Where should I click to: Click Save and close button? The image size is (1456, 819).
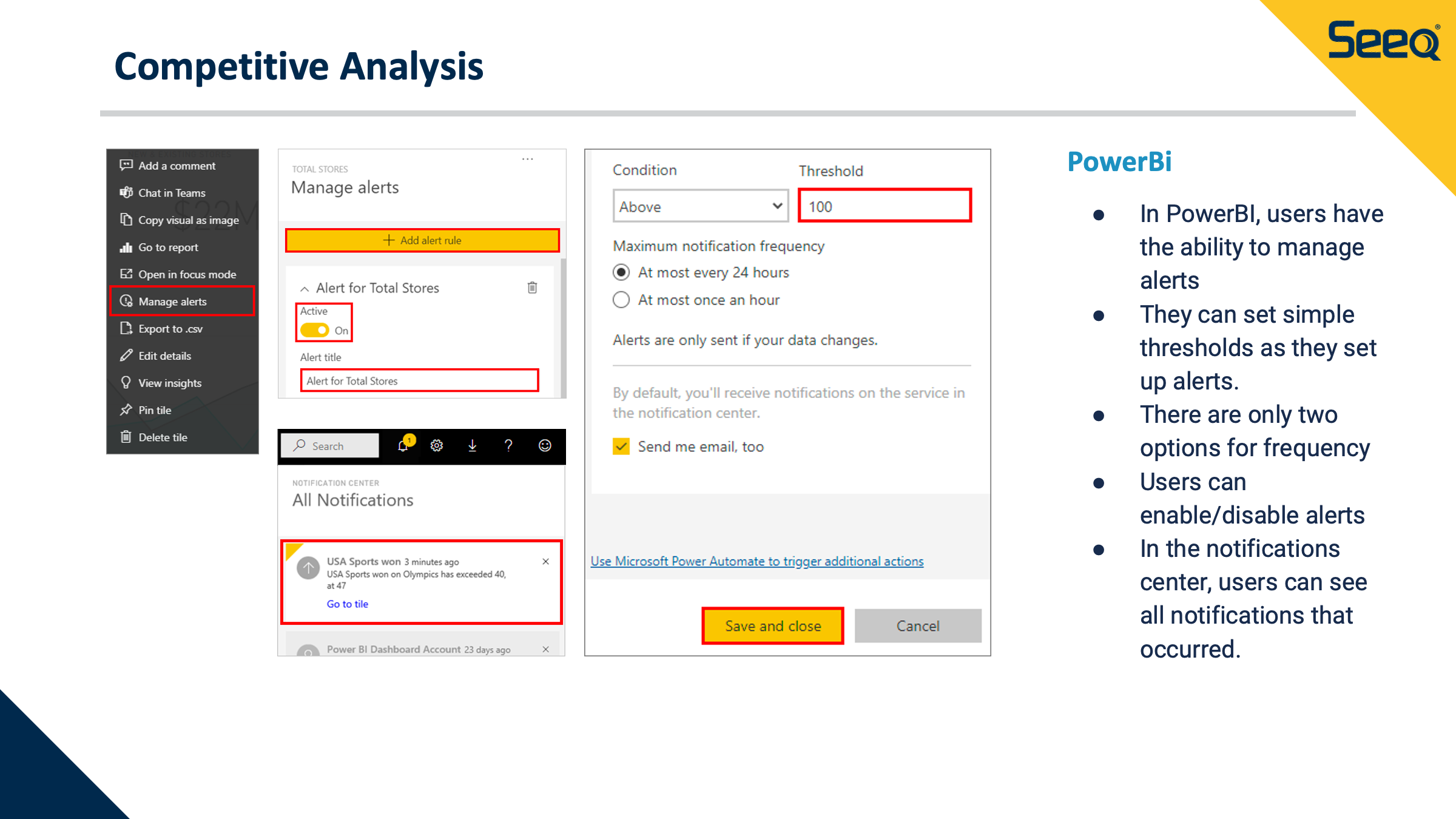[772, 626]
